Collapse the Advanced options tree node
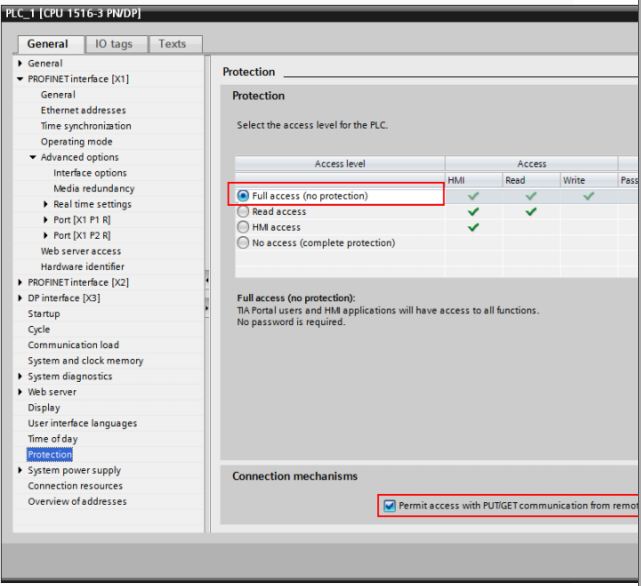641x586 pixels. [x=33, y=157]
